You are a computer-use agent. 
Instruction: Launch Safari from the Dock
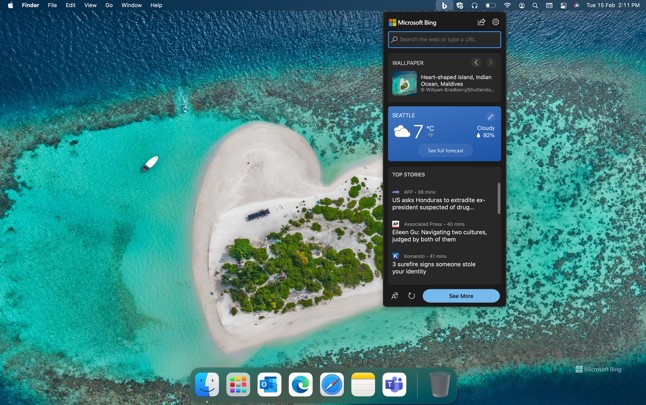click(332, 384)
